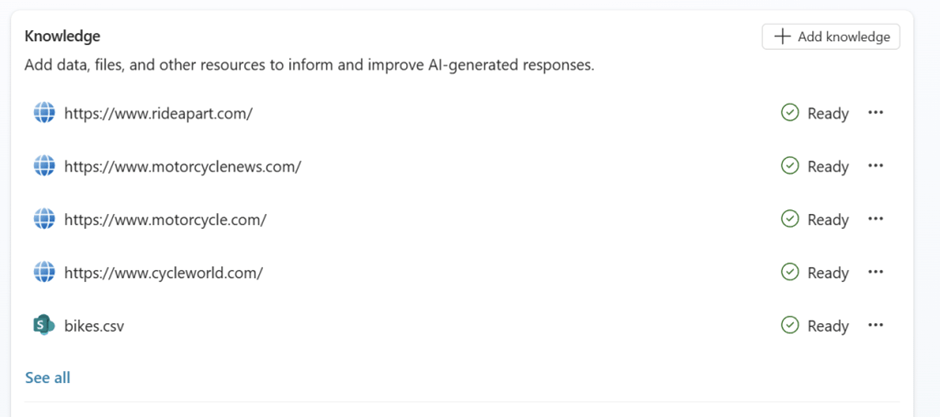Select the https://www.motorcyclenews.com/ entry
The image size is (940, 417).
click(182, 166)
